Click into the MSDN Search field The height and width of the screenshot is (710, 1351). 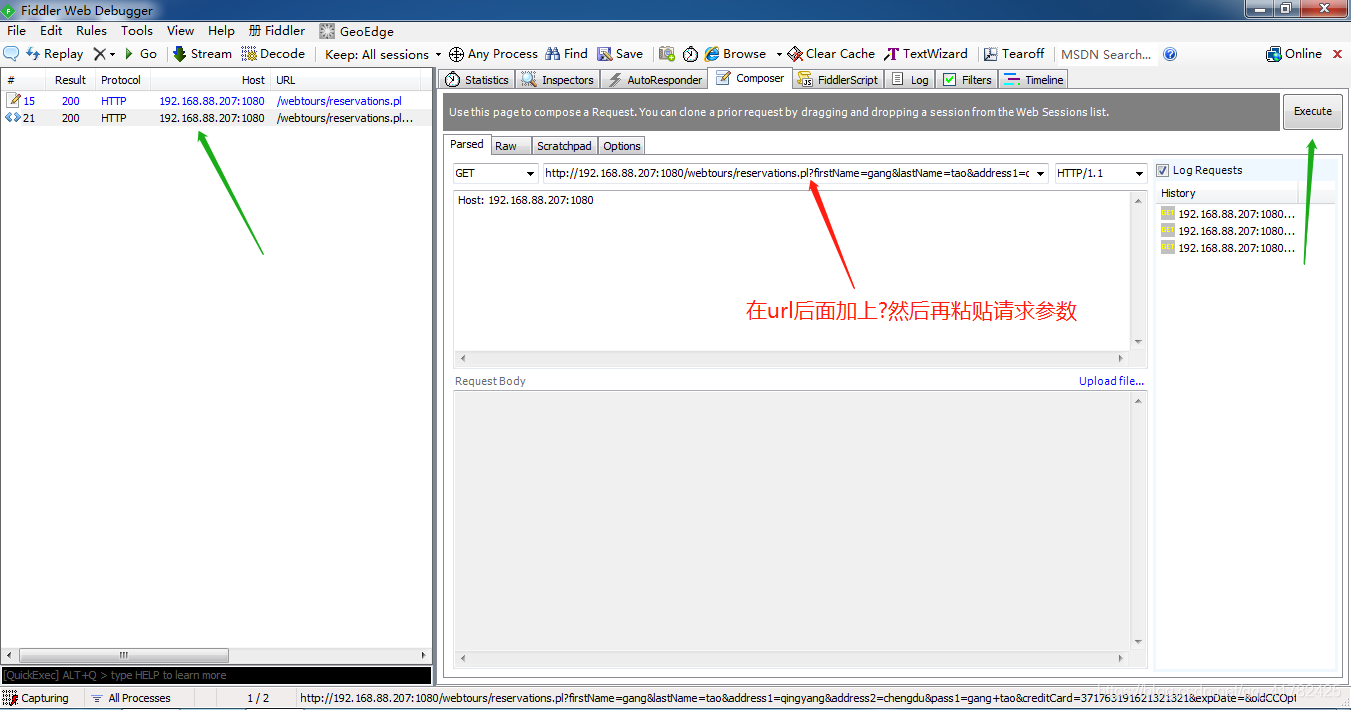tap(1106, 54)
